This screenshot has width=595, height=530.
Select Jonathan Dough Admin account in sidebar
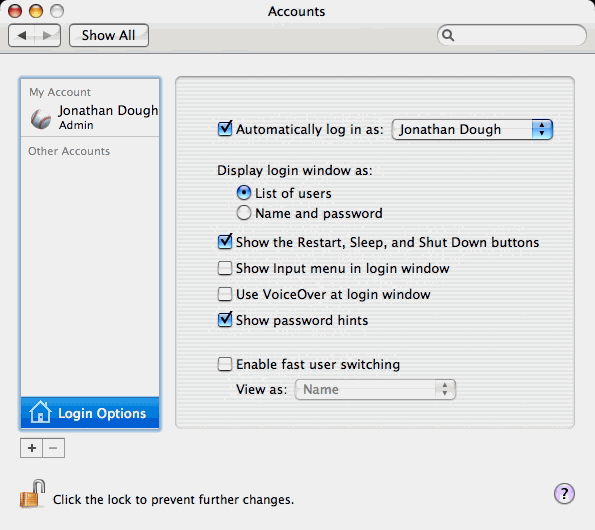(x=90, y=118)
